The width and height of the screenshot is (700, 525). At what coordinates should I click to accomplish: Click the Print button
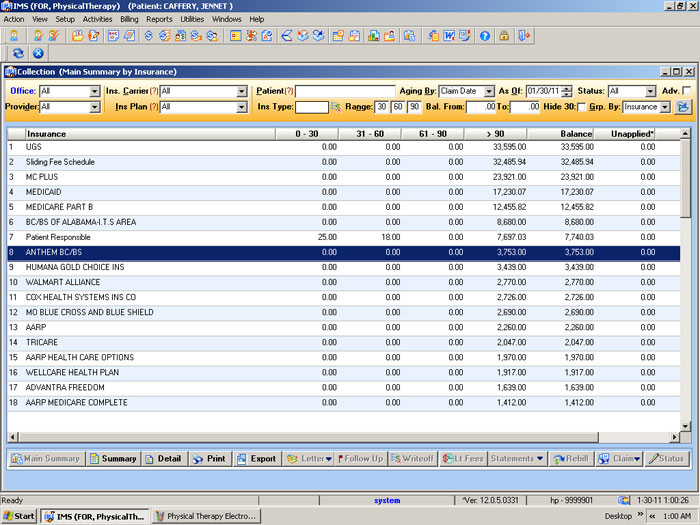210,458
